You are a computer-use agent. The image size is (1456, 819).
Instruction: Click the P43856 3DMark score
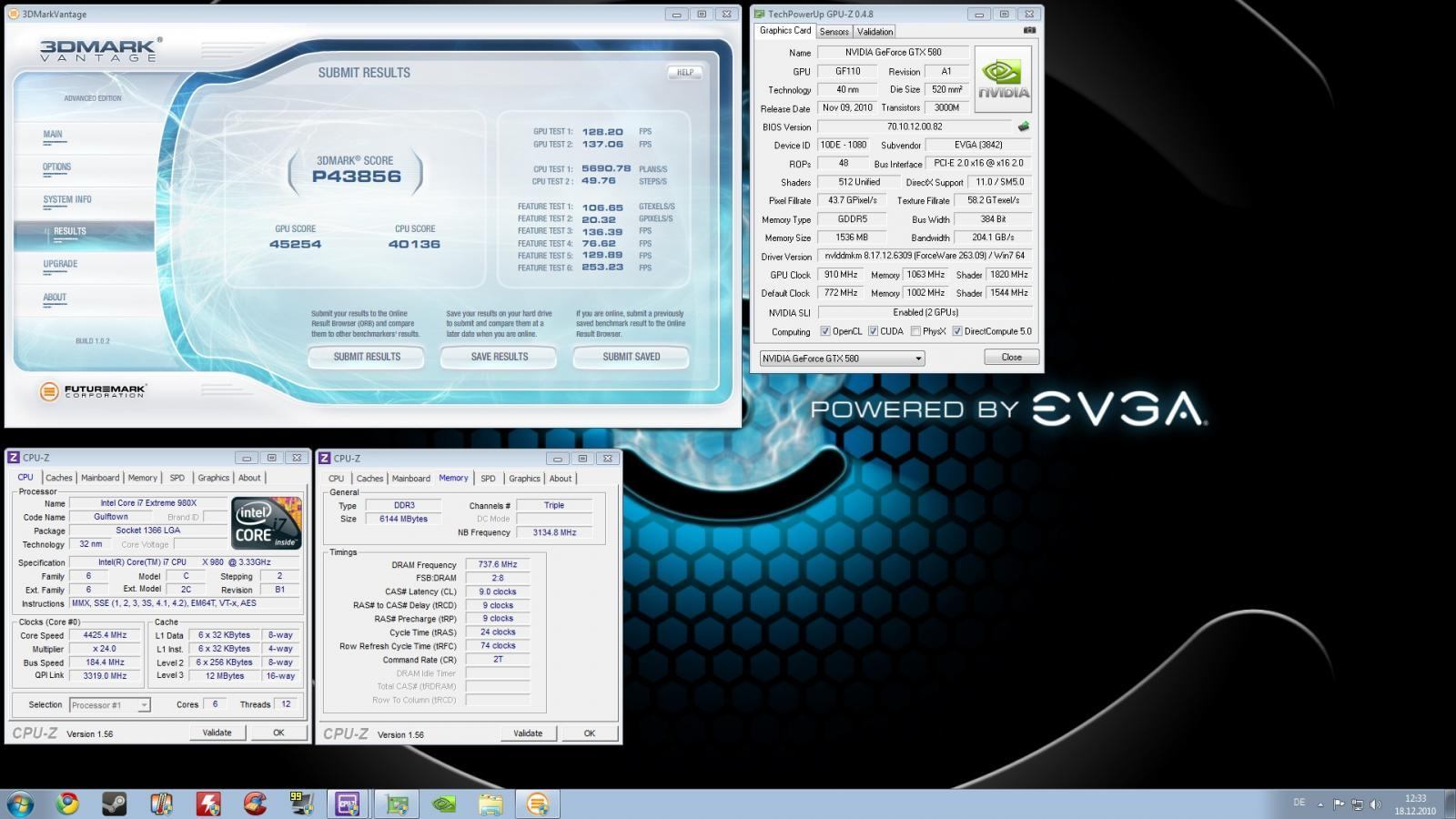click(x=357, y=177)
